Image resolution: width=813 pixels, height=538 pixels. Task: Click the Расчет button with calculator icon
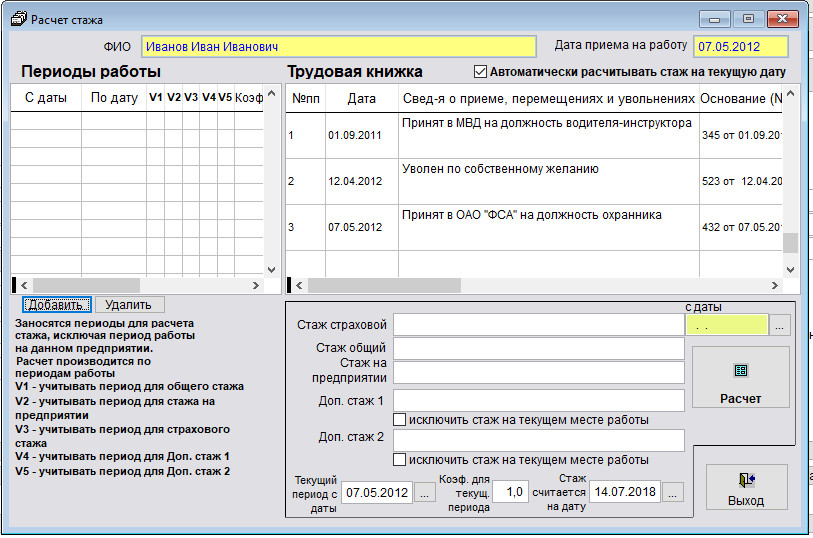(x=740, y=382)
